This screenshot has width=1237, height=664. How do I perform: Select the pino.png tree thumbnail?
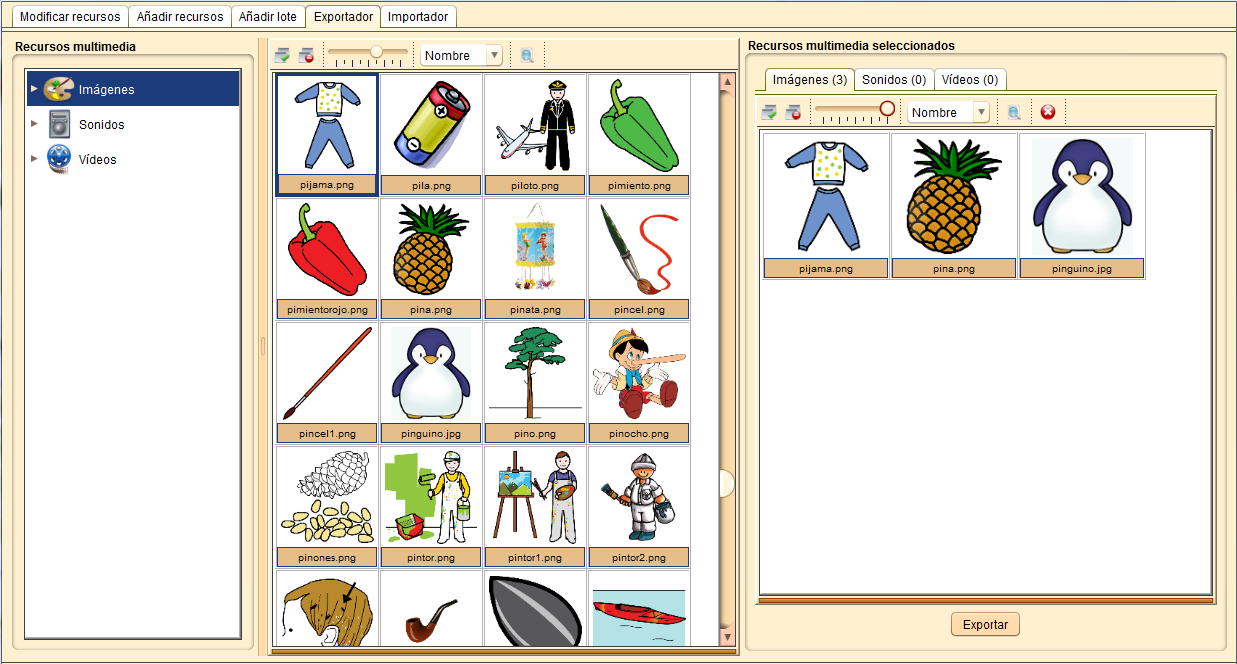(535, 383)
